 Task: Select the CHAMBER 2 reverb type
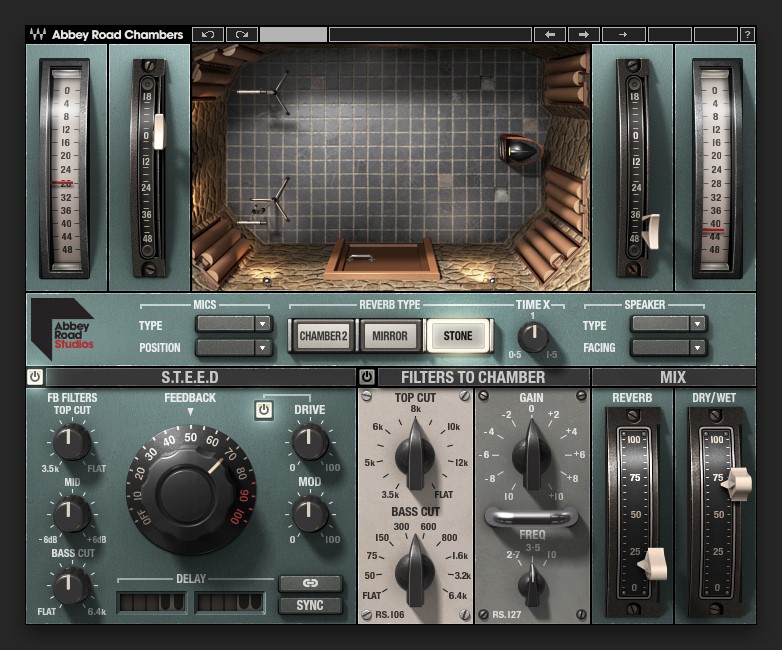click(323, 336)
